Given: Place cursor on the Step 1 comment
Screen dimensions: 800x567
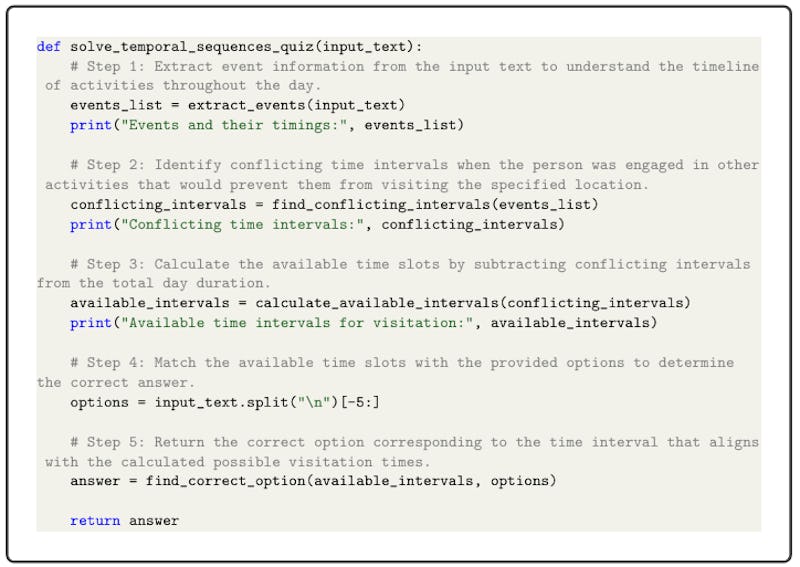Looking at the screenshot, I should tap(400, 66).
